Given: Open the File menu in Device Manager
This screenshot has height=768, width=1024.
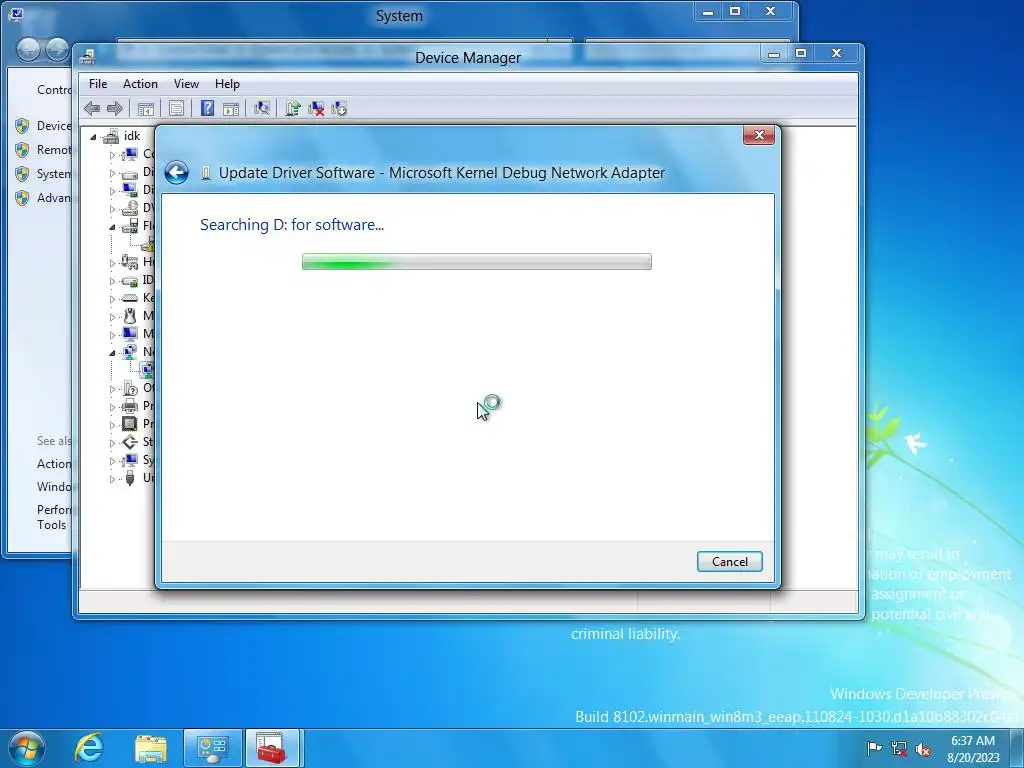Looking at the screenshot, I should tap(98, 84).
